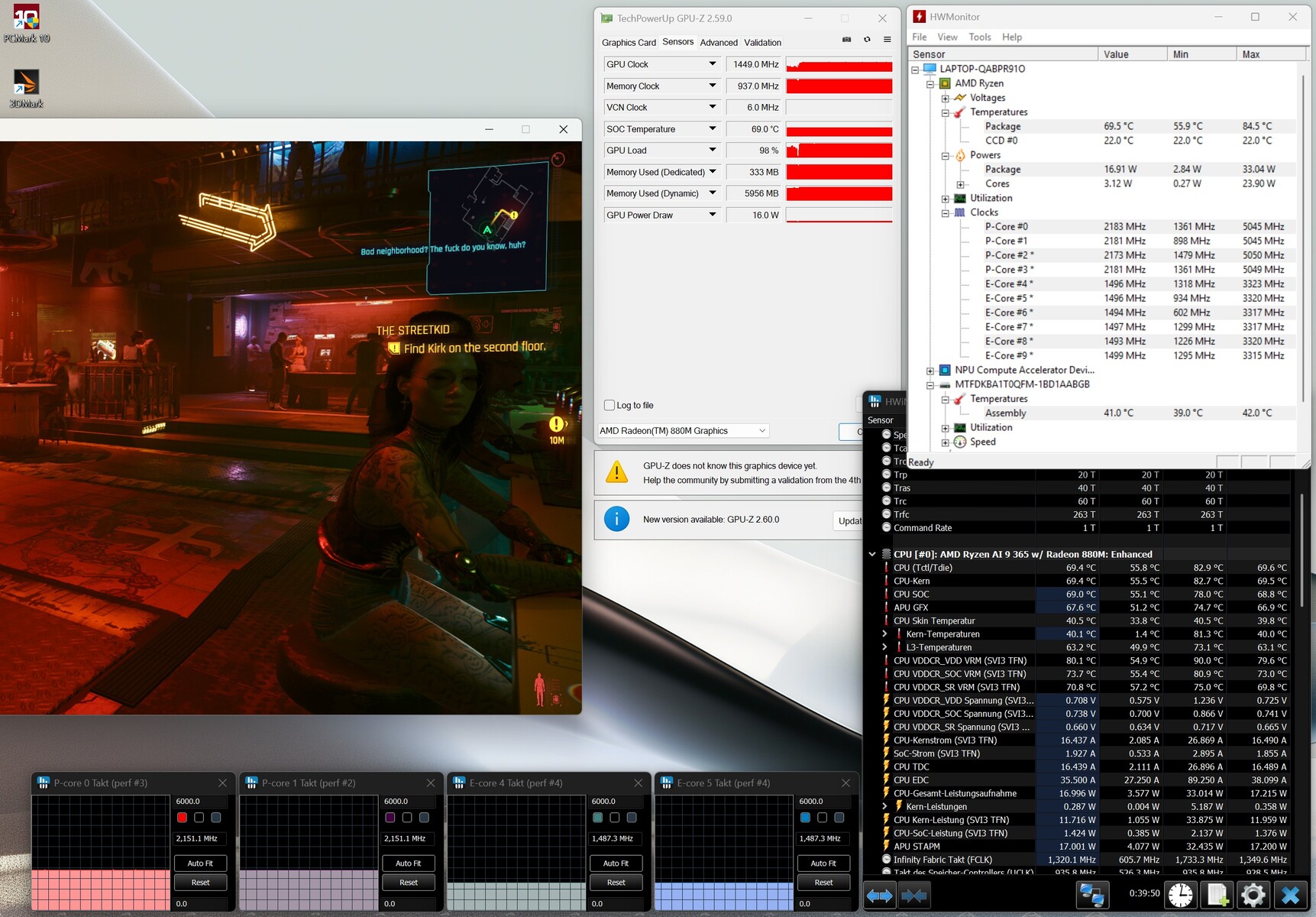Click the blue X close icon in HWiNFO
1316x917 pixels.
(1290, 895)
